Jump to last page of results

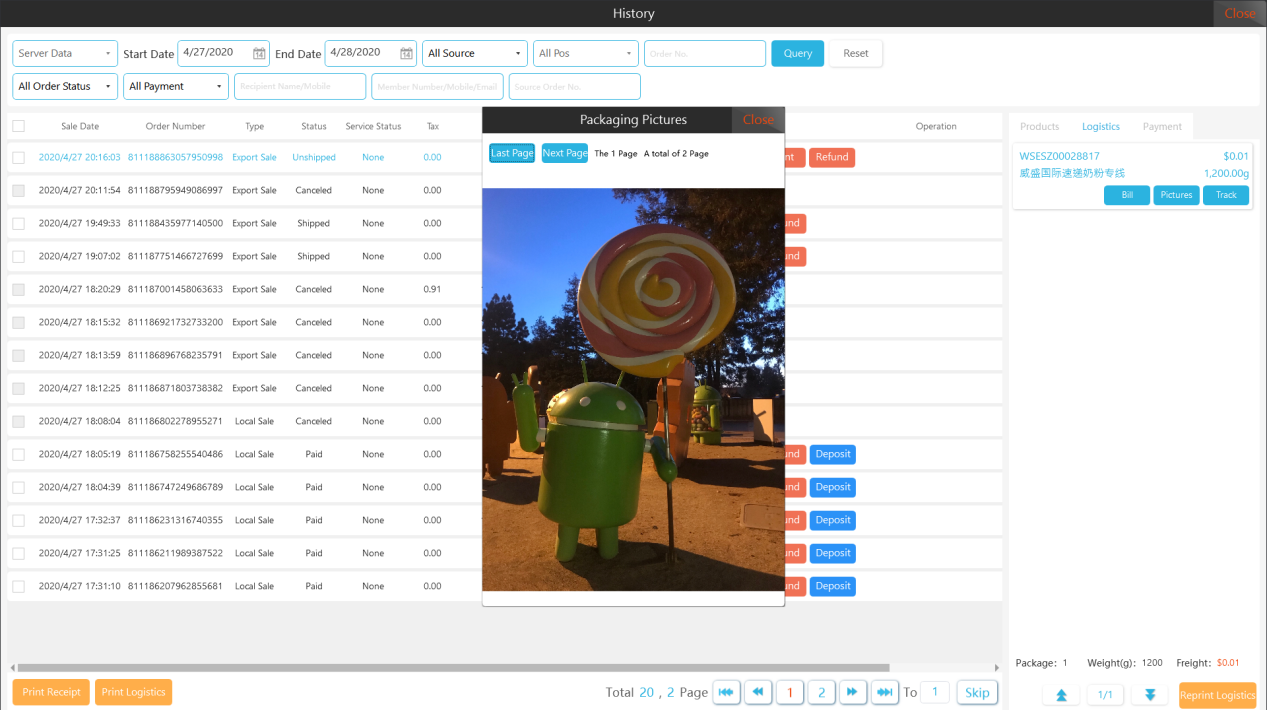pyautogui.click(x=884, y=692)
